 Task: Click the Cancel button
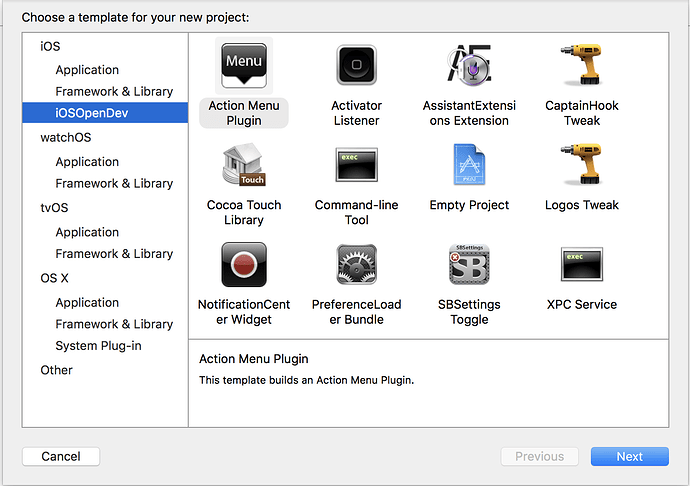(61, 457)
